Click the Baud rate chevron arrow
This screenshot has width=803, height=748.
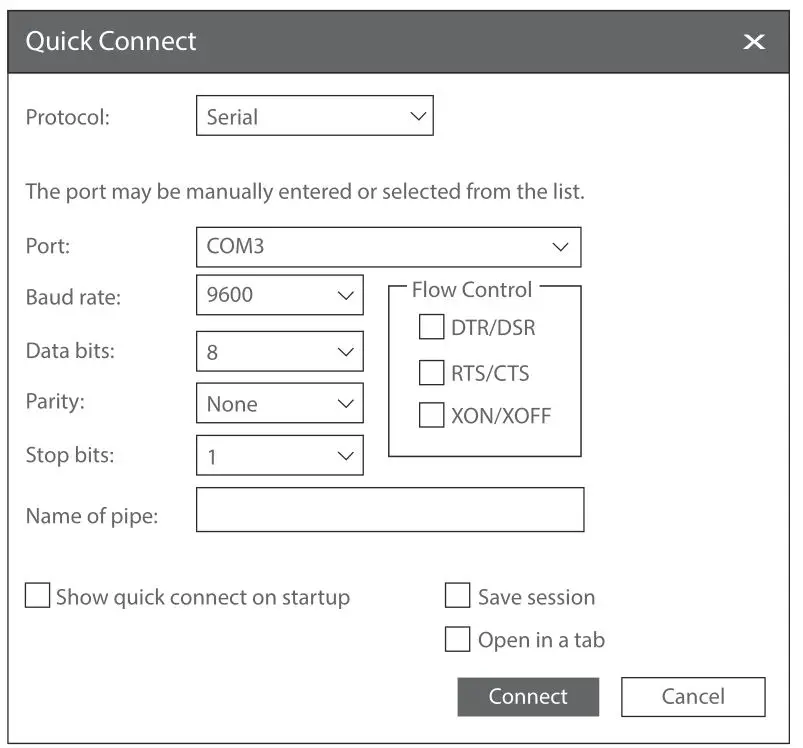(345, 296)
